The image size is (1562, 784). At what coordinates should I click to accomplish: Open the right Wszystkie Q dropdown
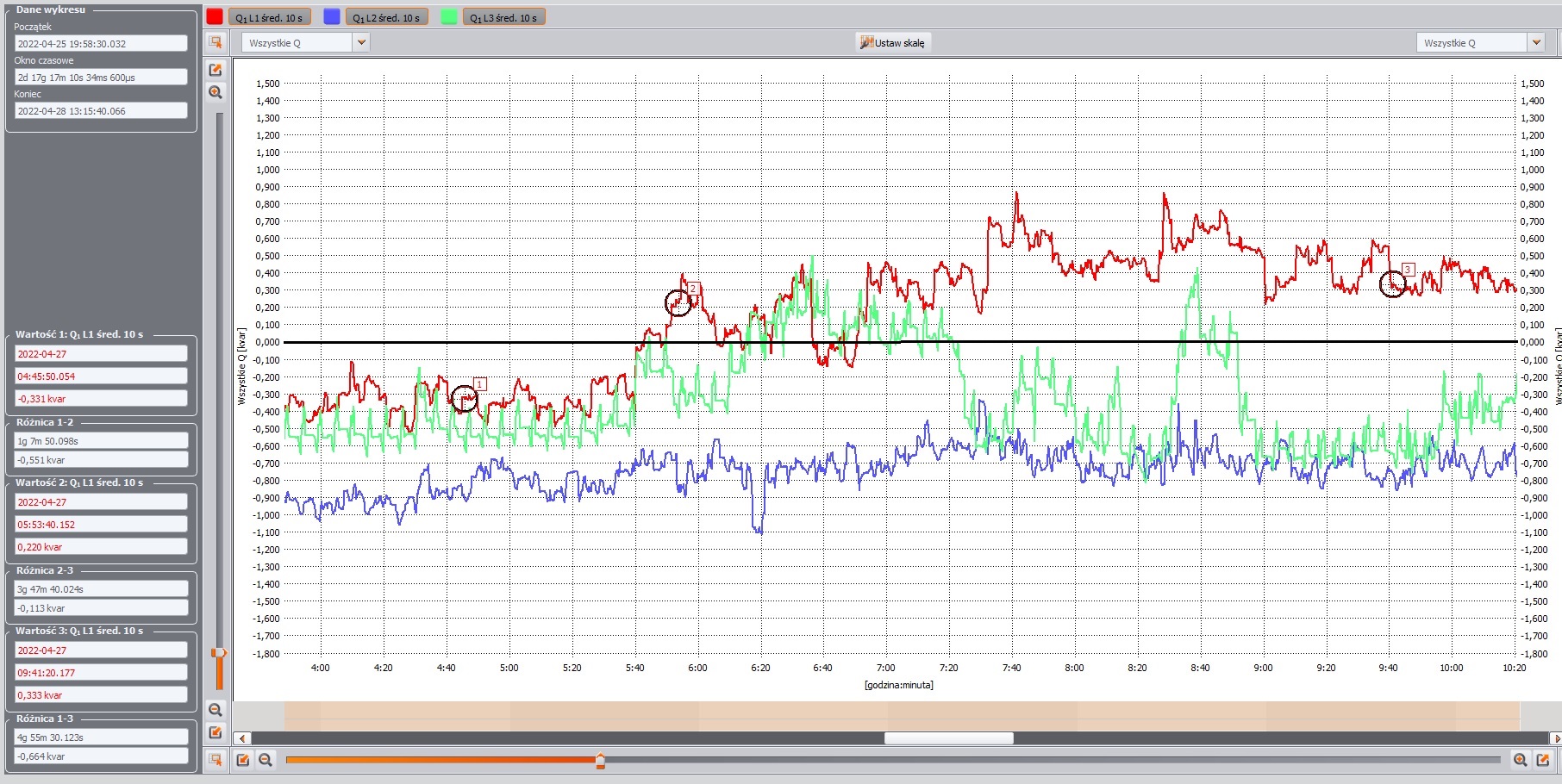(x=1535, y=42)
